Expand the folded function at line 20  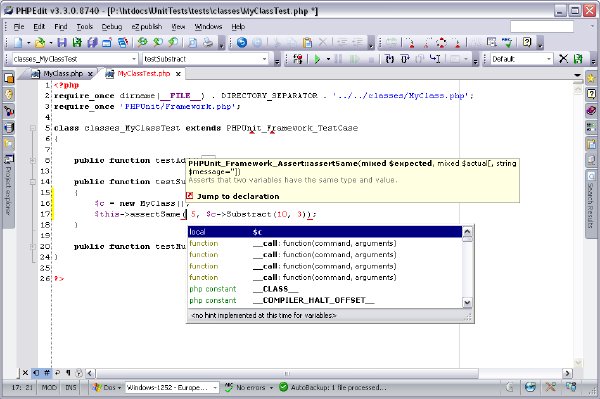point(33,246)
